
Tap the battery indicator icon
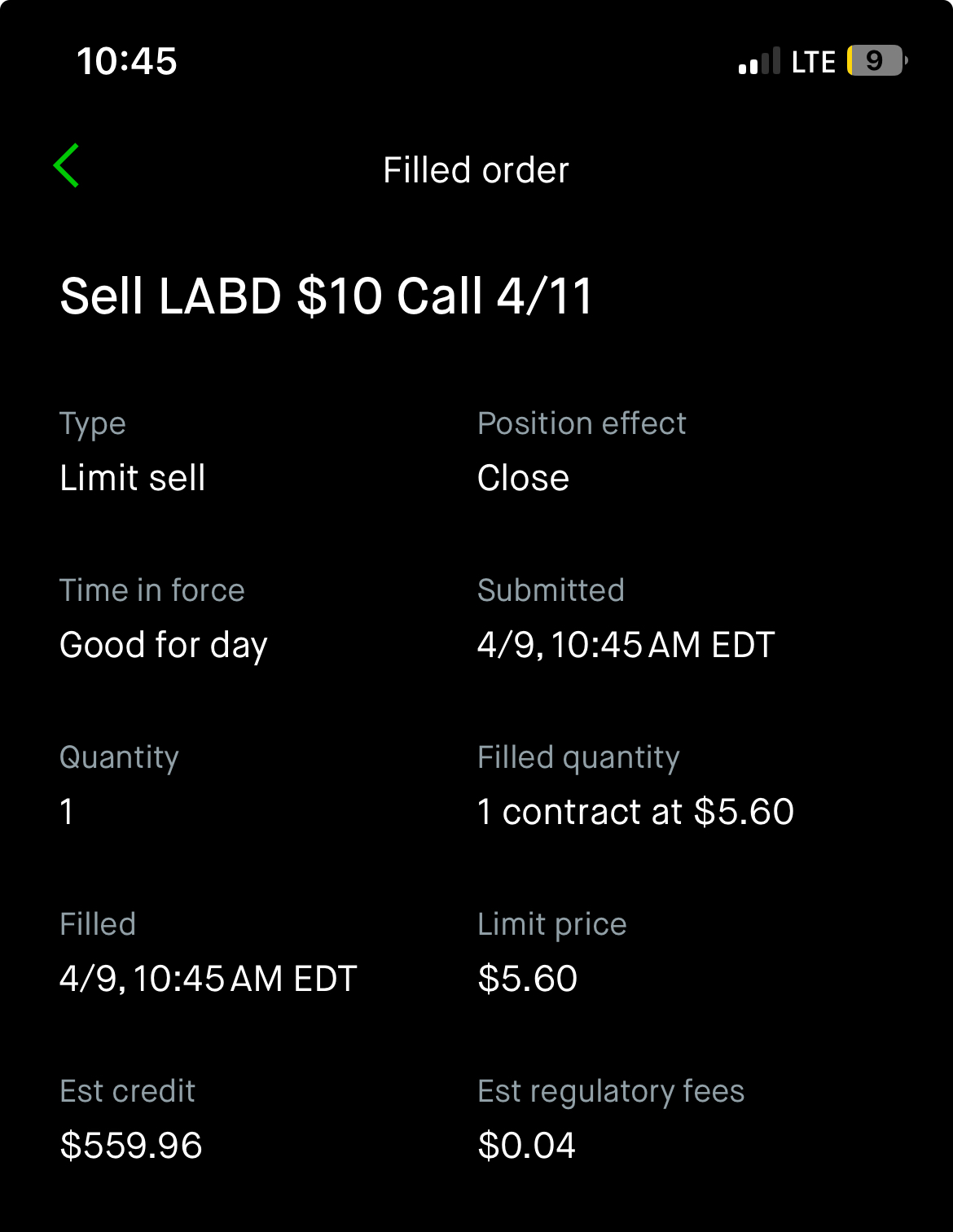(877, 60)
